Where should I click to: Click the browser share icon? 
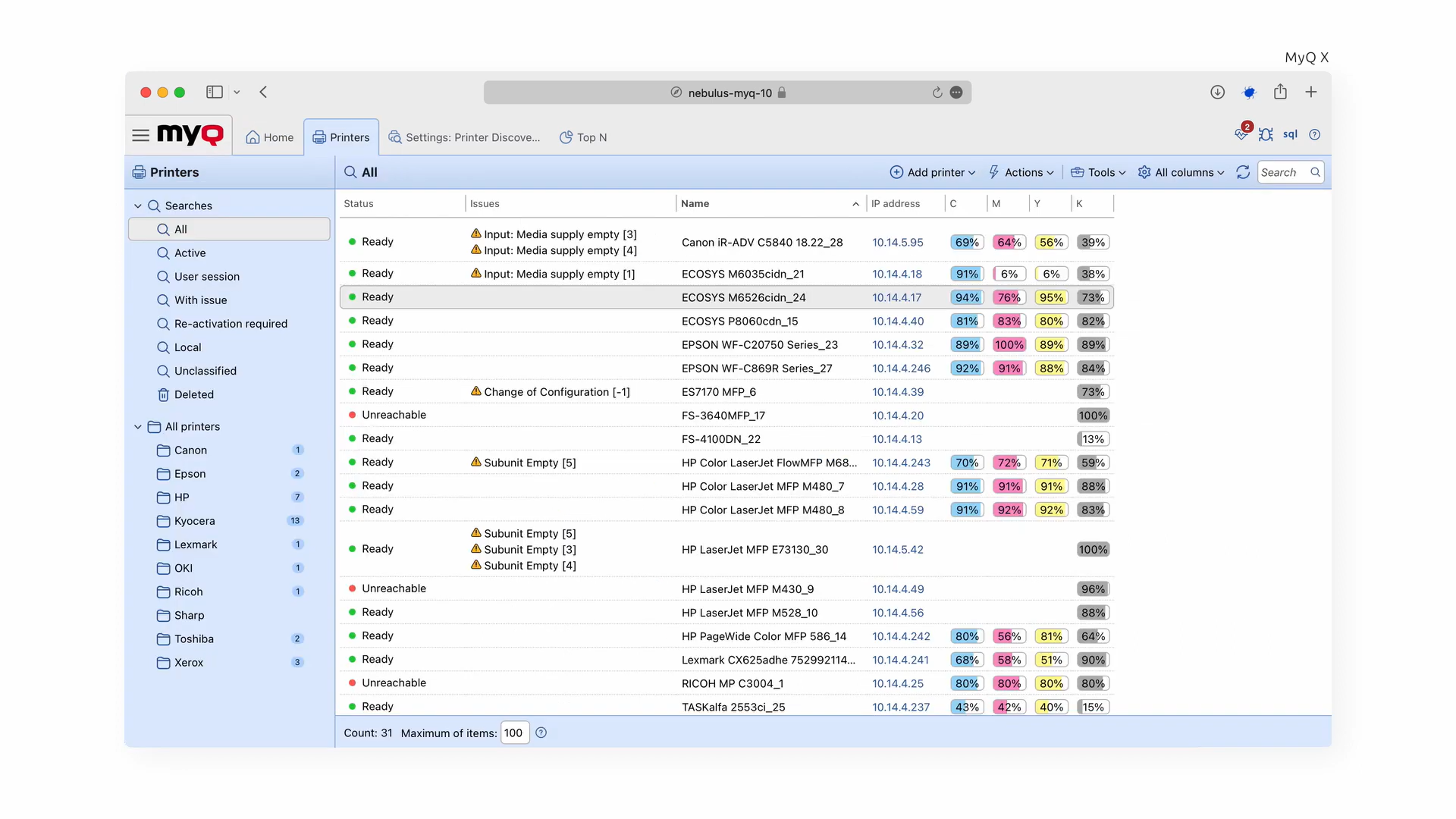click(1280, 92)
